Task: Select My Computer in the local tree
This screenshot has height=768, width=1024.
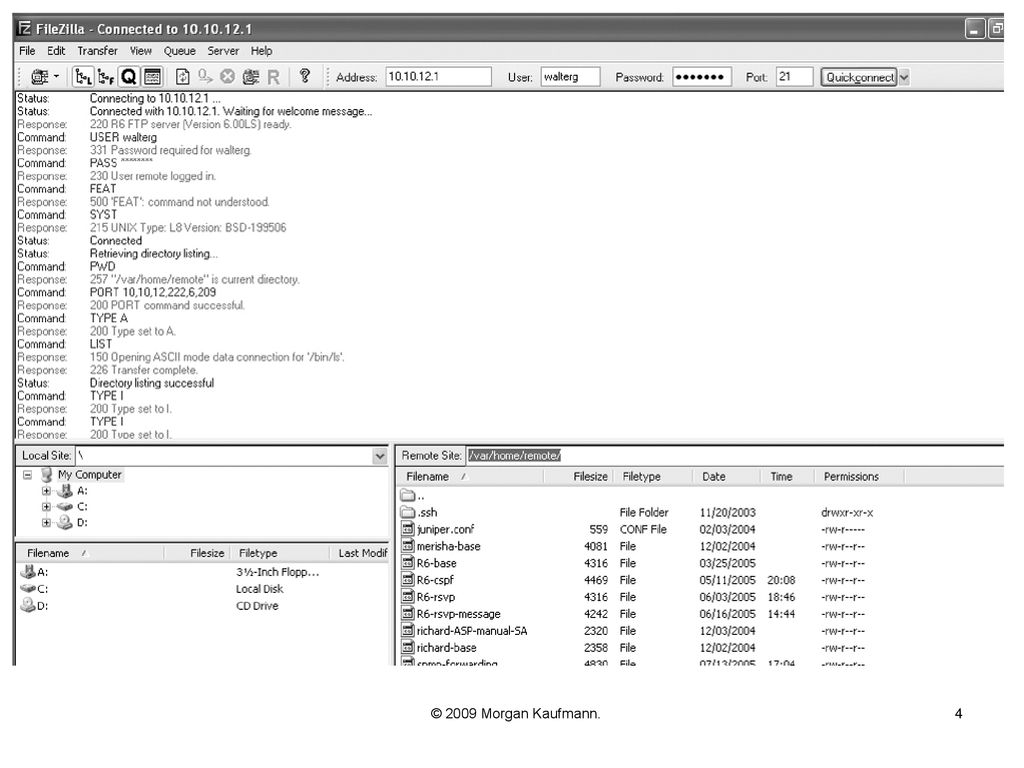Action: tap(89, 475)
